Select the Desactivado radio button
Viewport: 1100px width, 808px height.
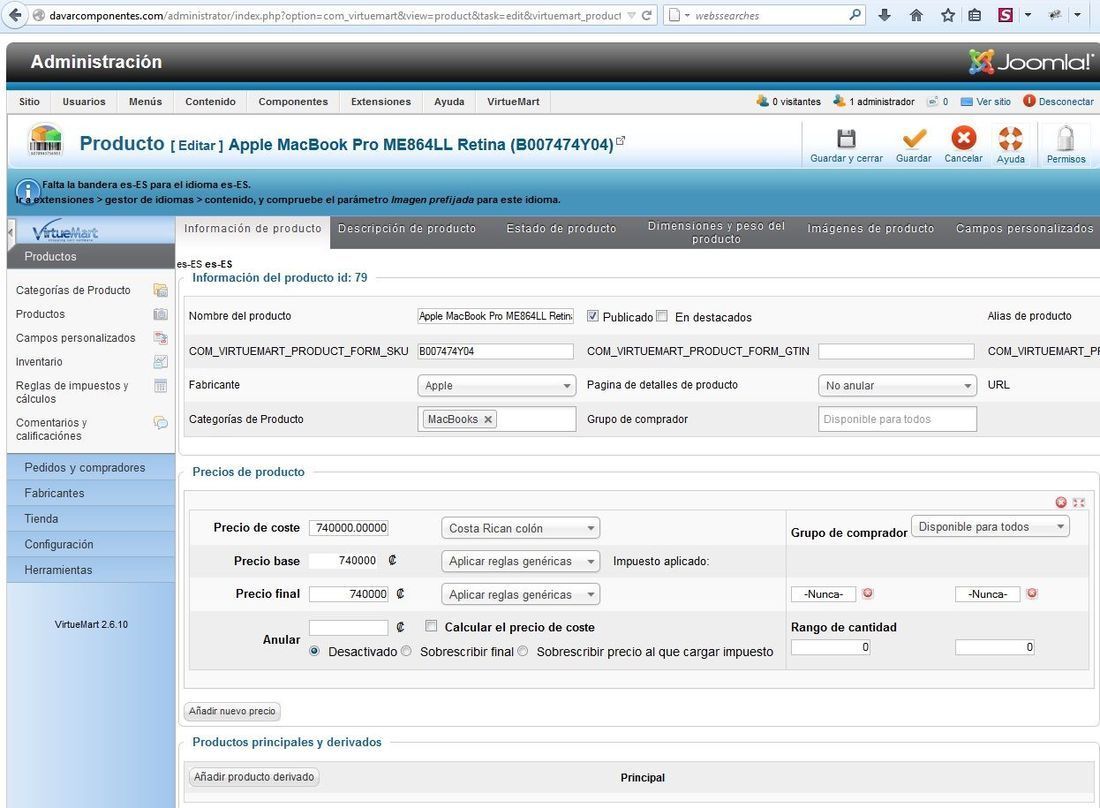(x=314, y=651)
